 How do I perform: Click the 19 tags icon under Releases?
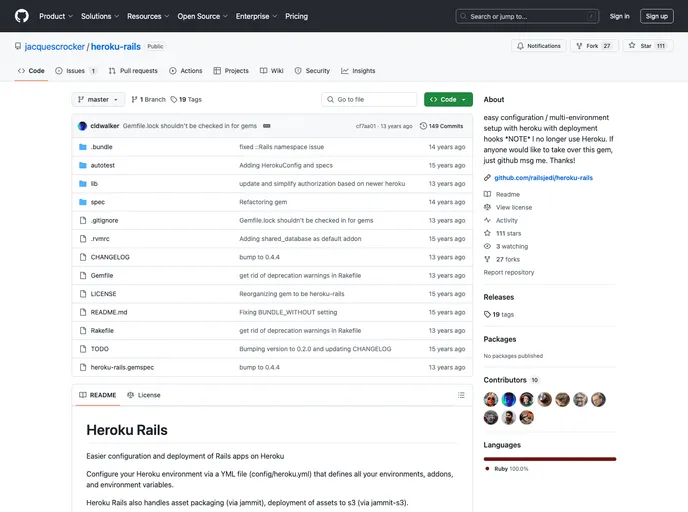(487, 315)
